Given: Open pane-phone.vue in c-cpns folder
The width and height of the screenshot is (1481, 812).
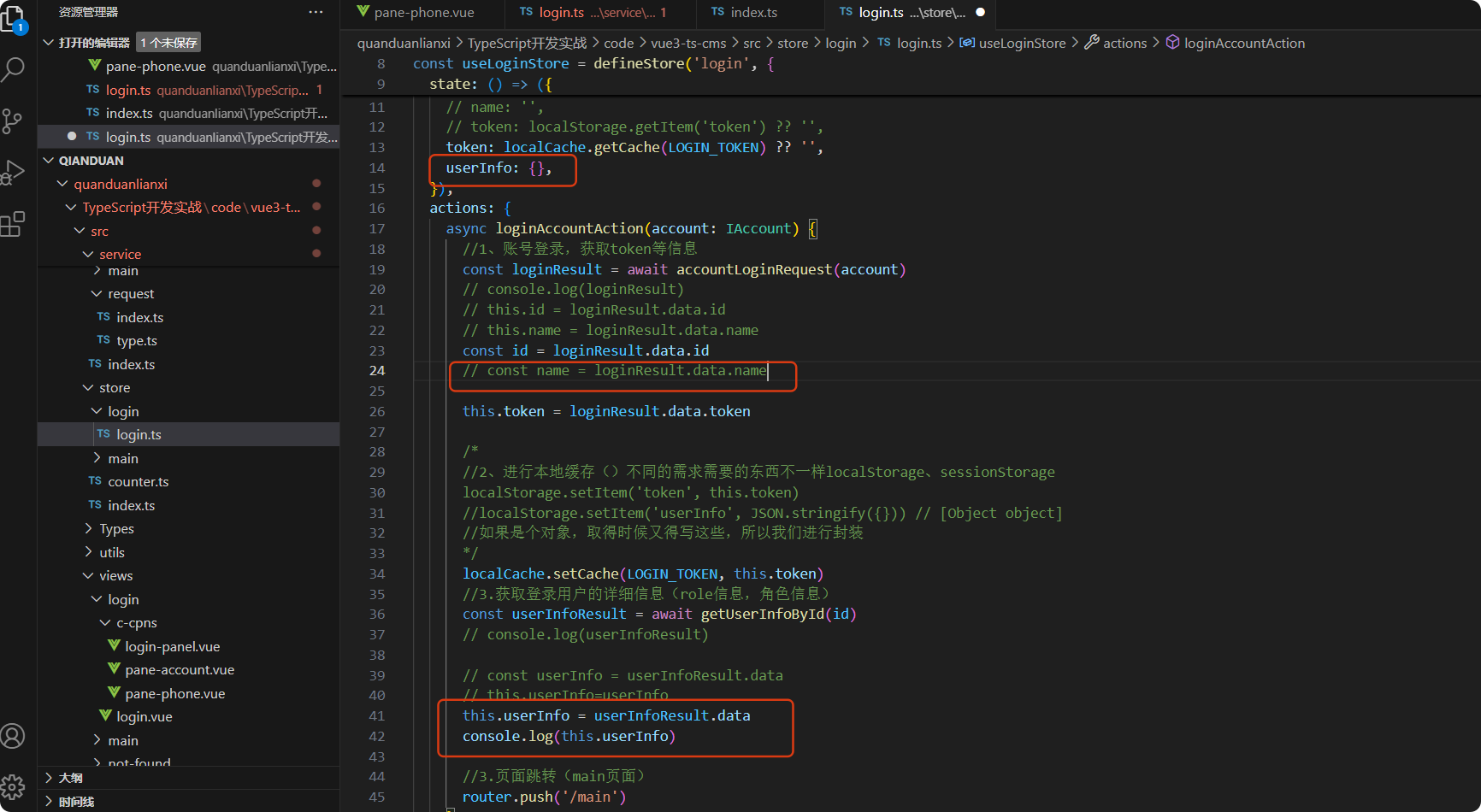Looking at the screenshot, I should (x=188, y=693).
